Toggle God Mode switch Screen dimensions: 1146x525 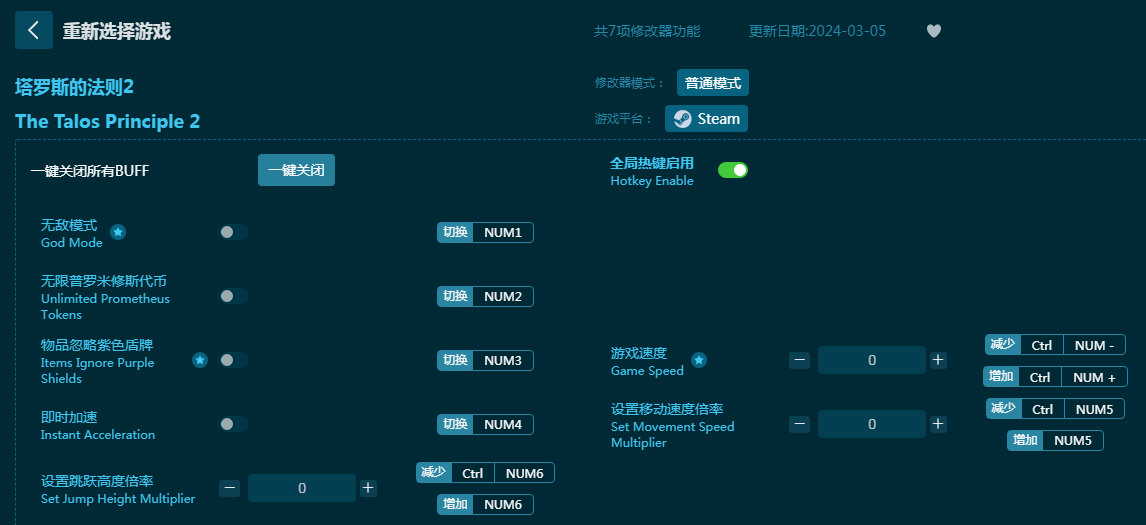click(x=234, y=233)
